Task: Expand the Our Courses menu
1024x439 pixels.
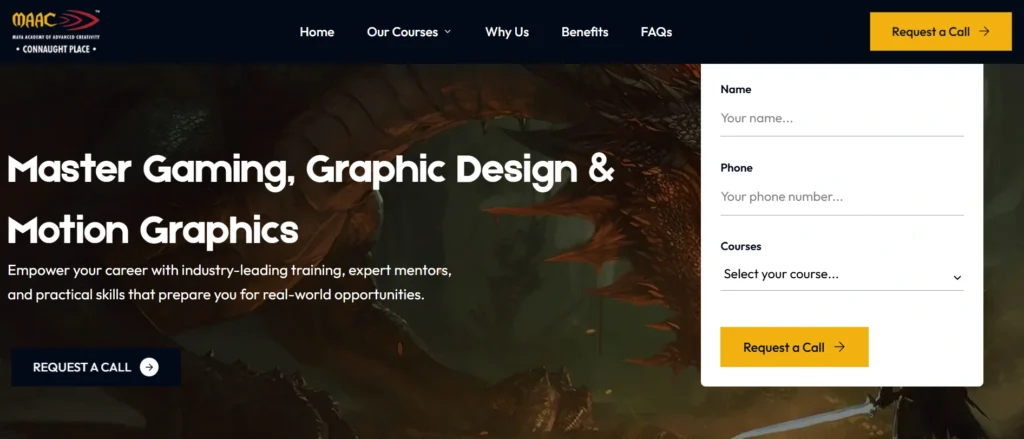Action: [409, 32]
